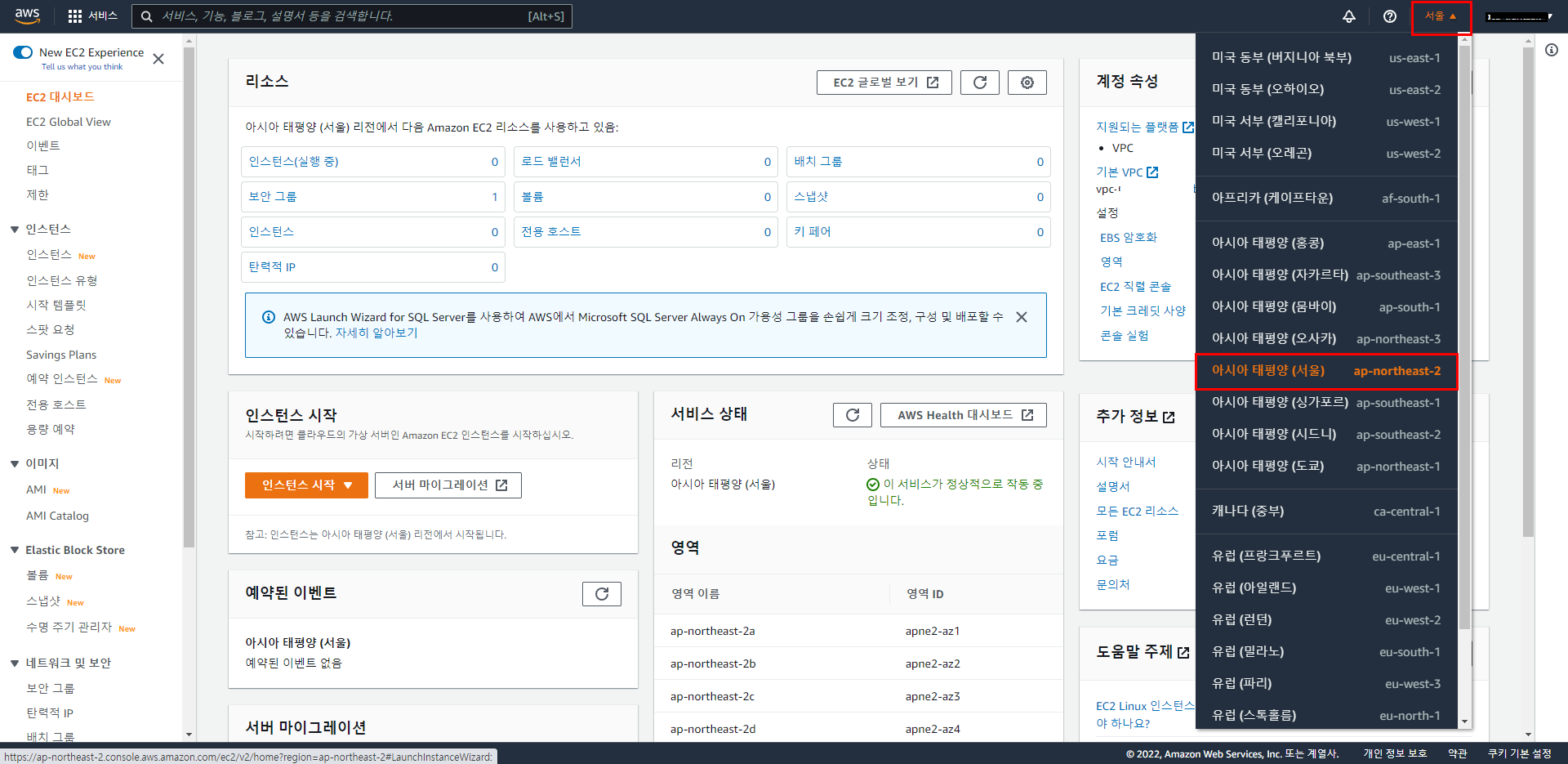The width and height of the screenshot is (1568, 764).
Task: Select region us-east-2 (오하이오)
Action: point(1326,90)
